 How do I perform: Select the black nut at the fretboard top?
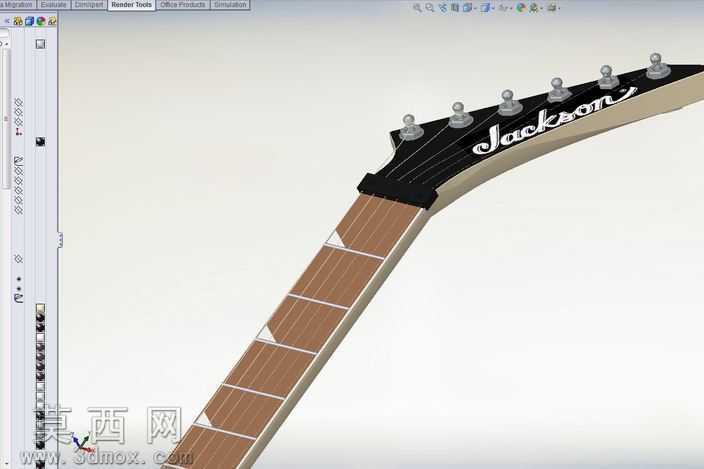tap(398, 192)
